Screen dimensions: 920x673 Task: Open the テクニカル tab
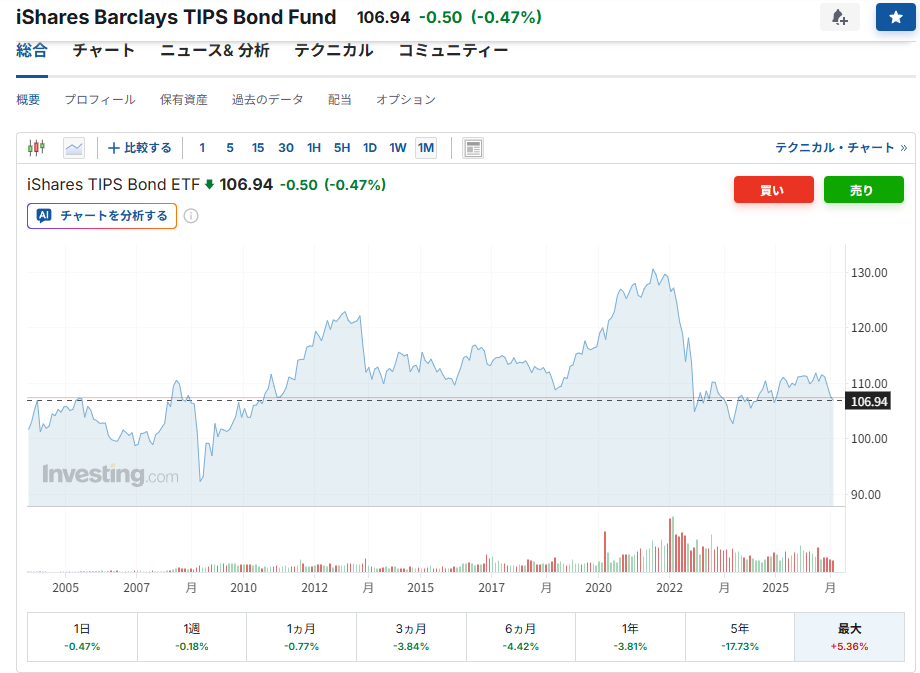[x=334, y=50]
